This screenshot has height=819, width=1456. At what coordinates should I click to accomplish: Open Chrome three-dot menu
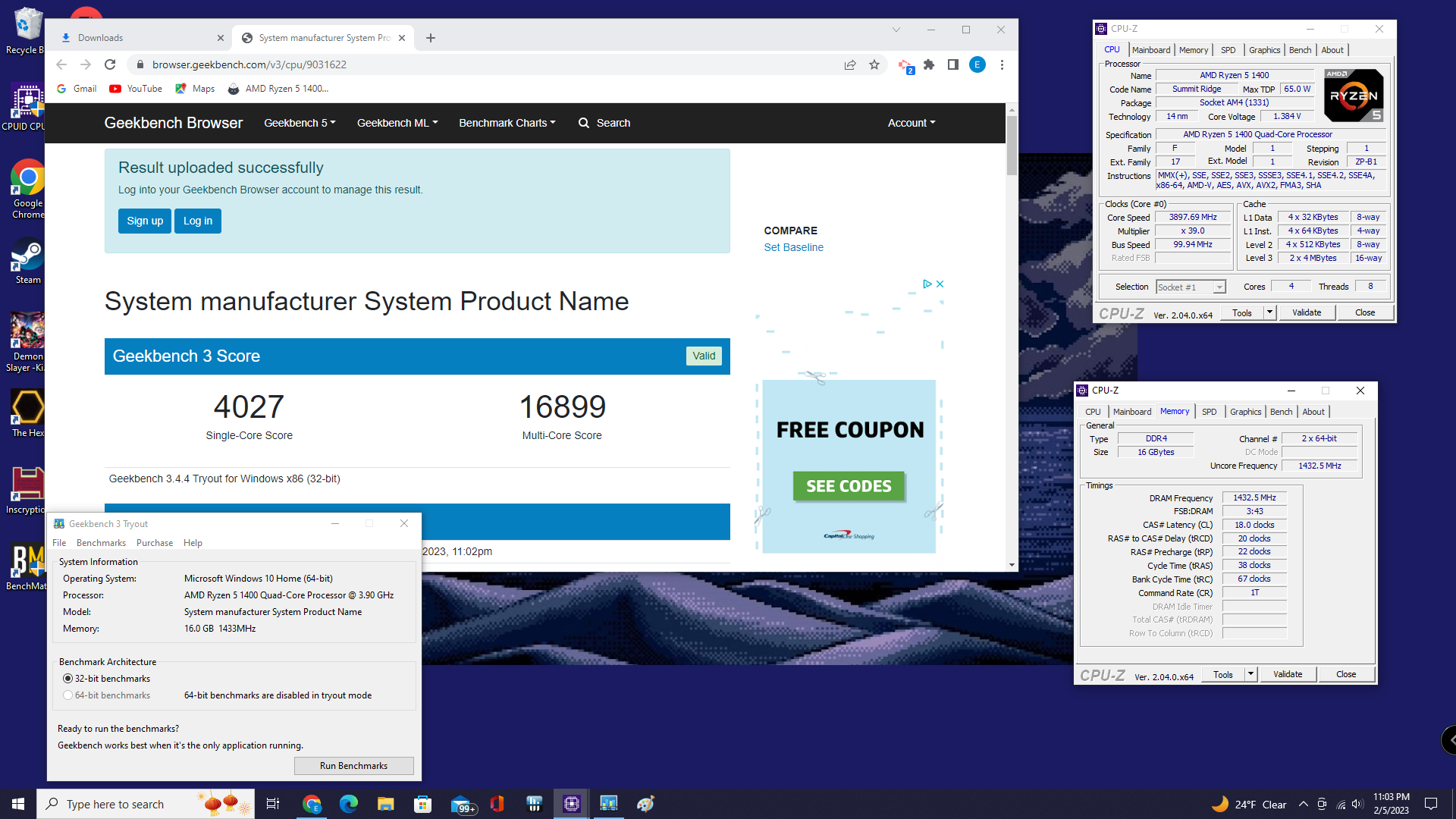tap(1002, 64)
